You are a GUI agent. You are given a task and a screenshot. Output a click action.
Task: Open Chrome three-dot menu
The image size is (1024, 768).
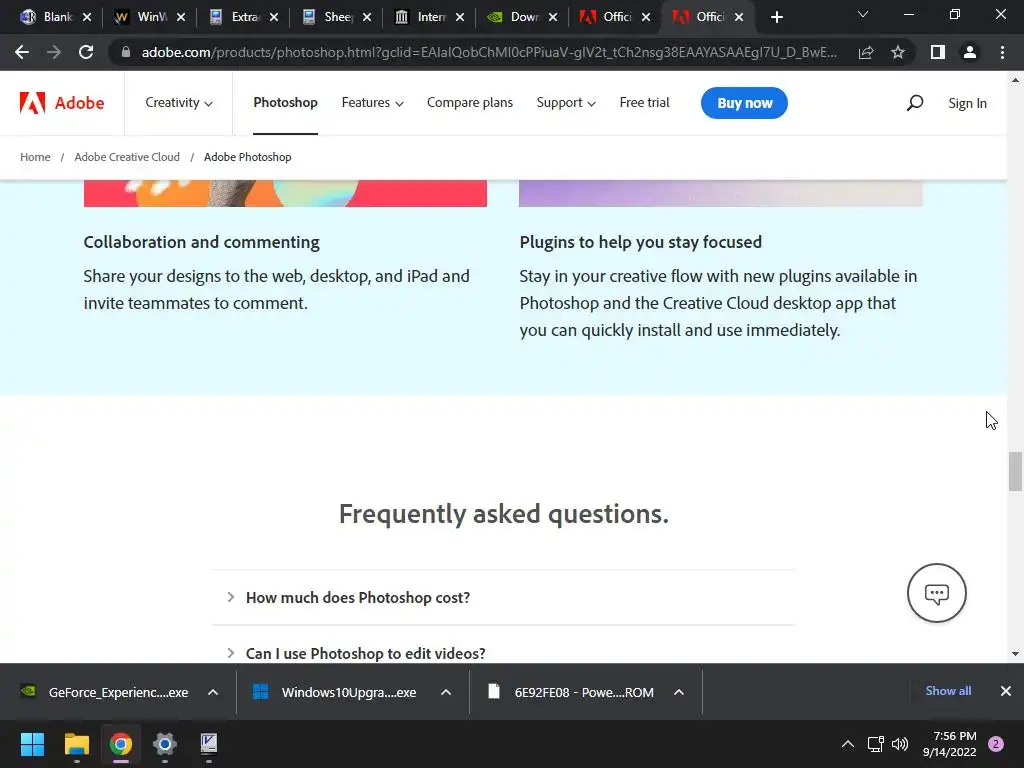(x=1002, y=52)
